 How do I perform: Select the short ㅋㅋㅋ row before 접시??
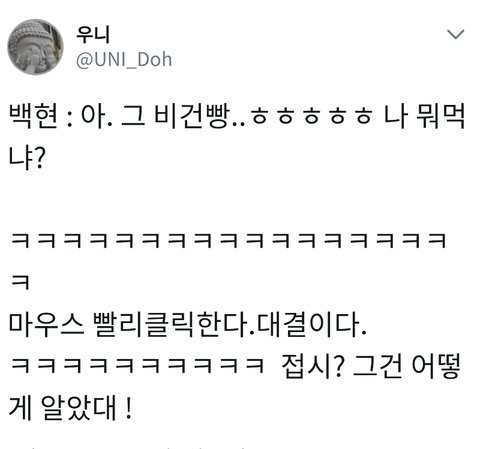pos(137,365)
